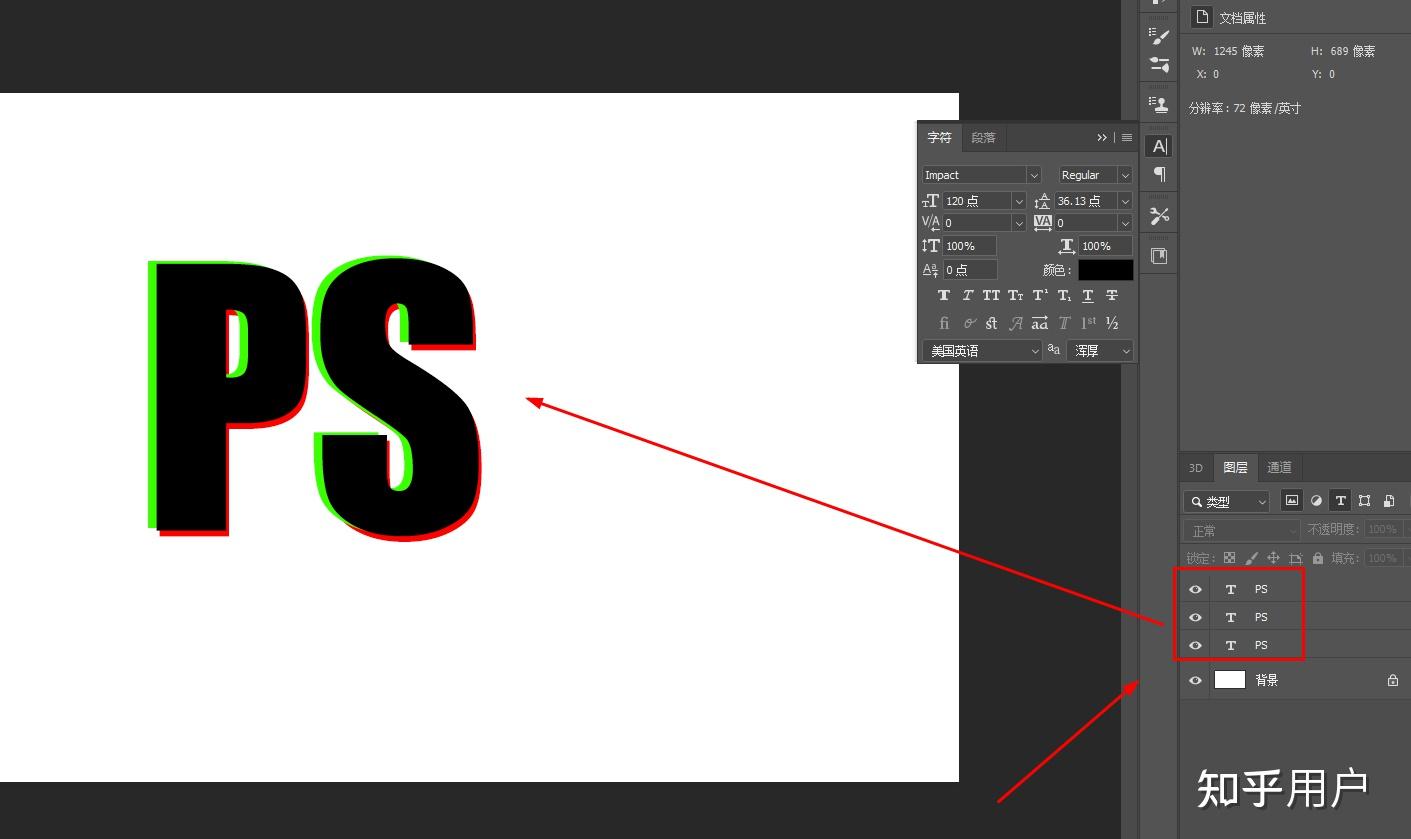Image resolution: width=1411 pixels, height=839 pixels.
Task: Click the baseline shift 0 点 field
Action: (x=969, y=270)
